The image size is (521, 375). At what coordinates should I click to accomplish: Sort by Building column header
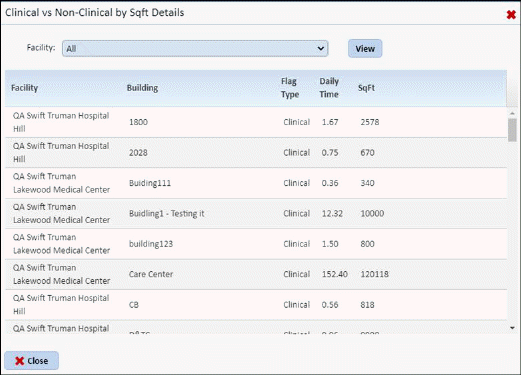pos(142,88)
